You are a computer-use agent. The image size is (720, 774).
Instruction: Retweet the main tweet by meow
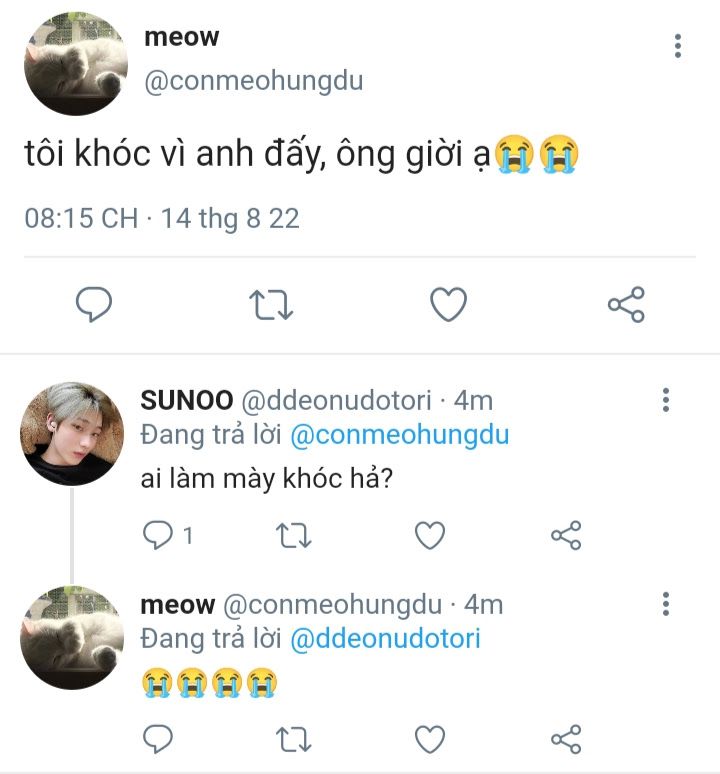coord(271,305)
